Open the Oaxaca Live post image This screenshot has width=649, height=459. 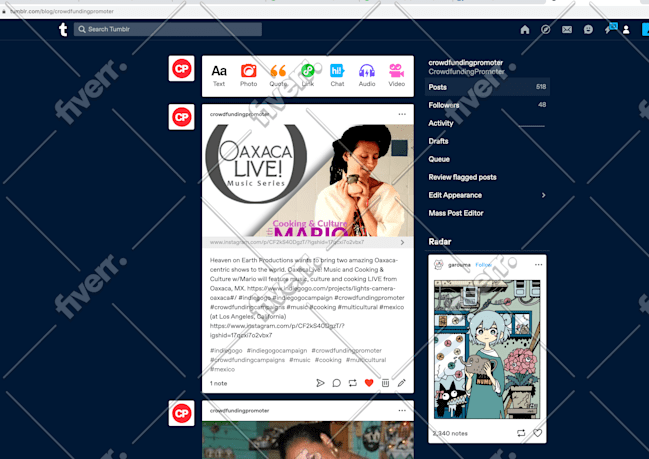tap(308, 180)
